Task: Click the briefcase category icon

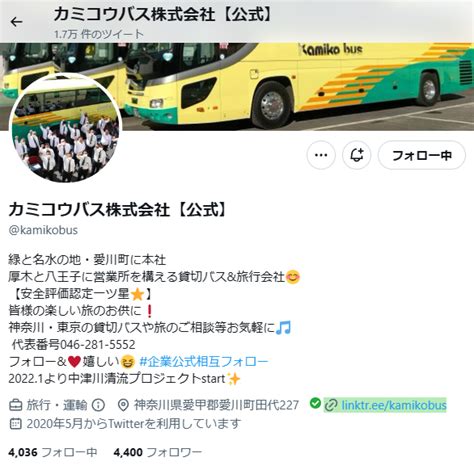Action: pyautogui.click(x=15, y=405)
